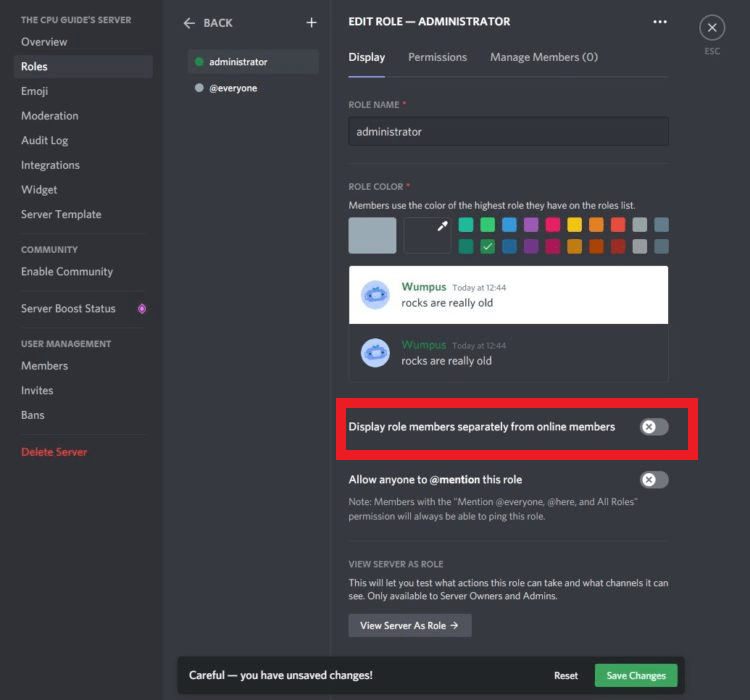Toggle display role members separately switch
750x700 pixels.
tap(654, 427)
